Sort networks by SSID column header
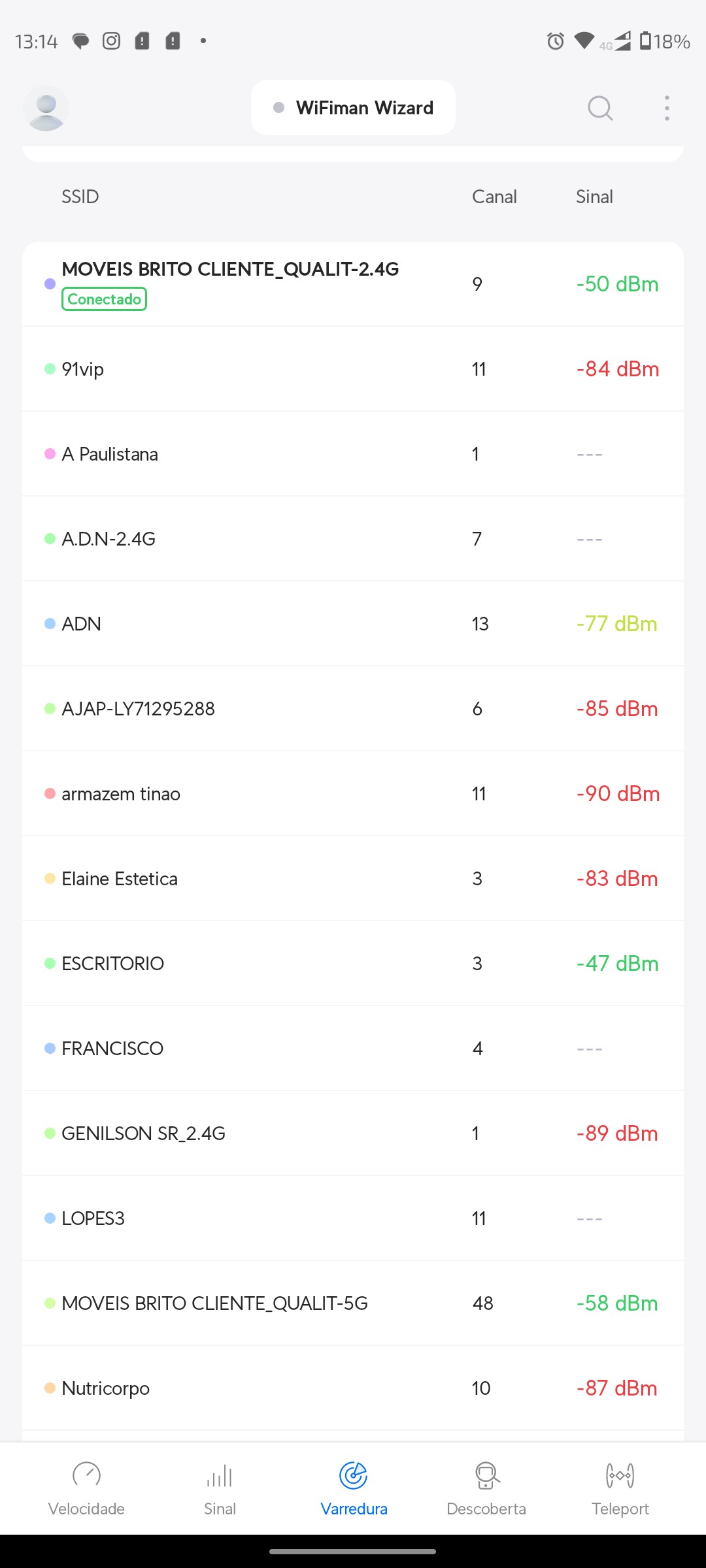Image resolution: width=706 pixels, height=1568 pixels. 80,197
